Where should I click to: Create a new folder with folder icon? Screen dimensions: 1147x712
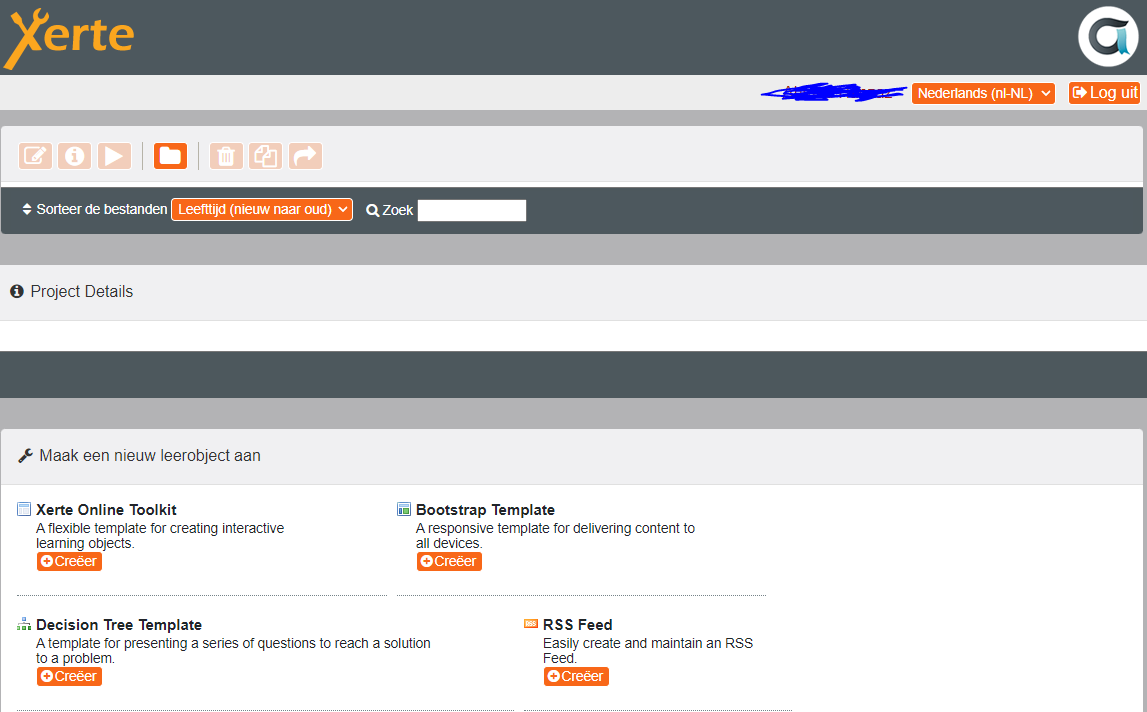tap(170, 156)
